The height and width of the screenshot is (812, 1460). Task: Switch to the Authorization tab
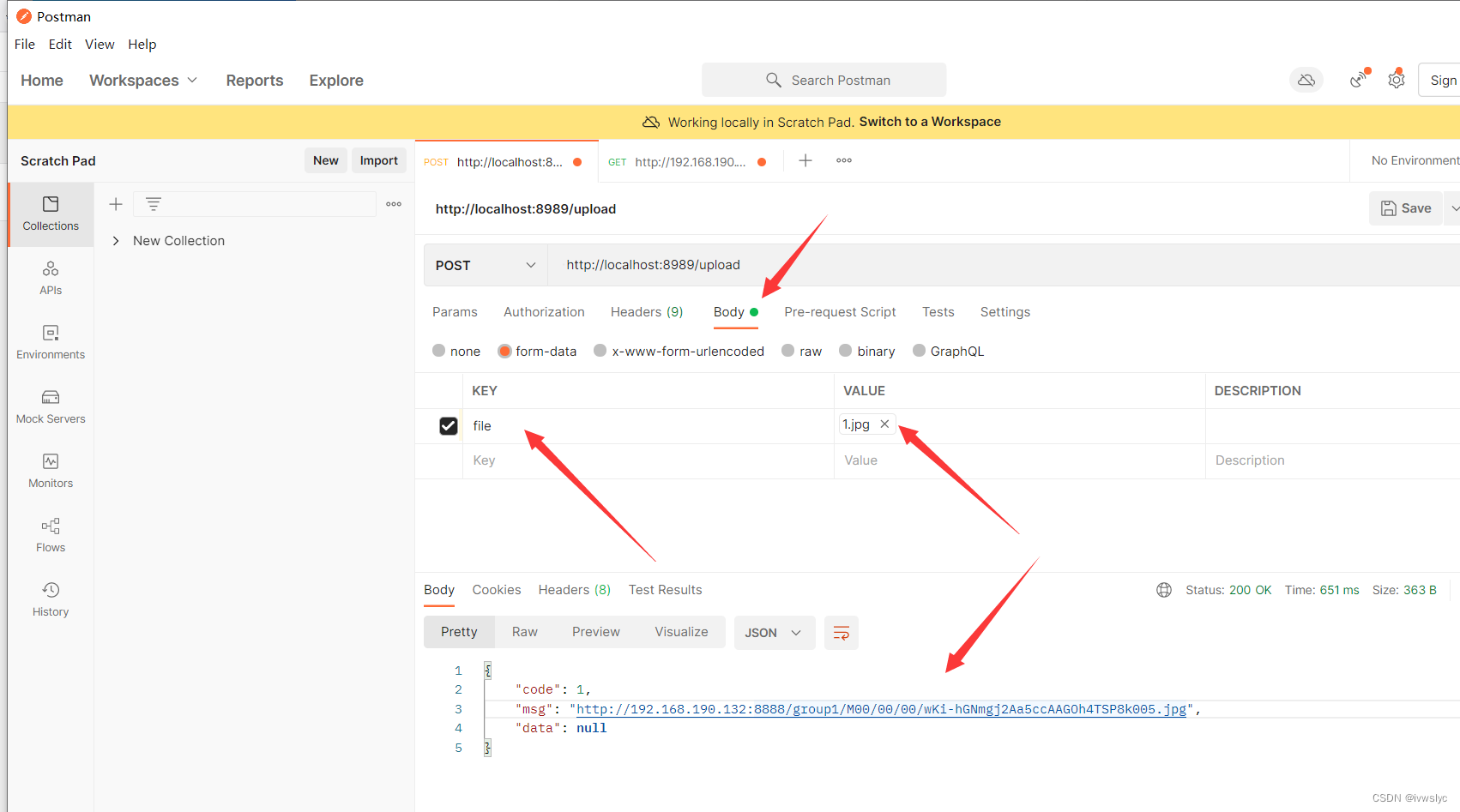point(544,312)
